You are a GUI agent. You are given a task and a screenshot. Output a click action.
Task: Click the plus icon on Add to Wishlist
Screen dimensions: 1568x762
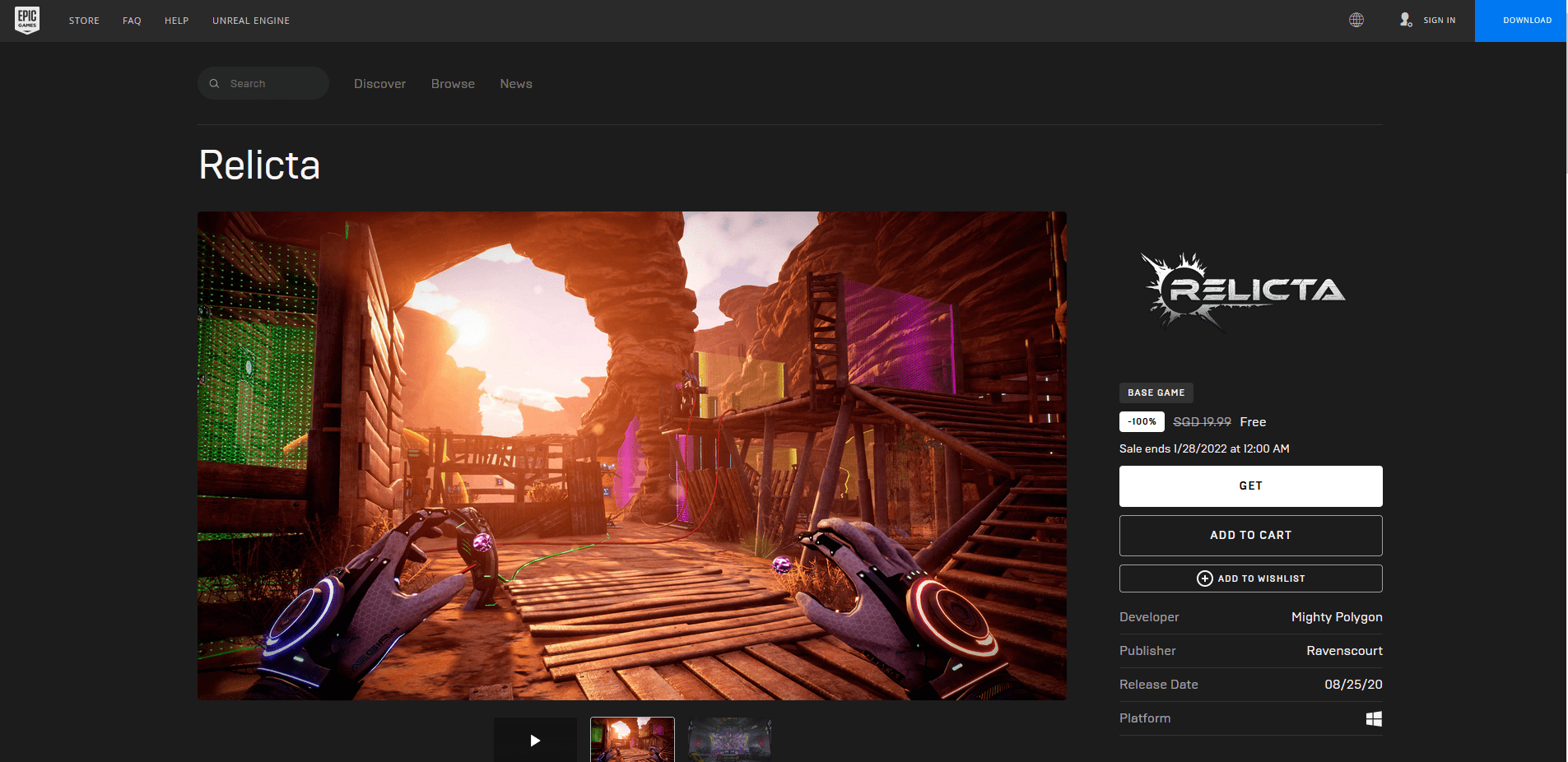click(x=1204, y=578)
